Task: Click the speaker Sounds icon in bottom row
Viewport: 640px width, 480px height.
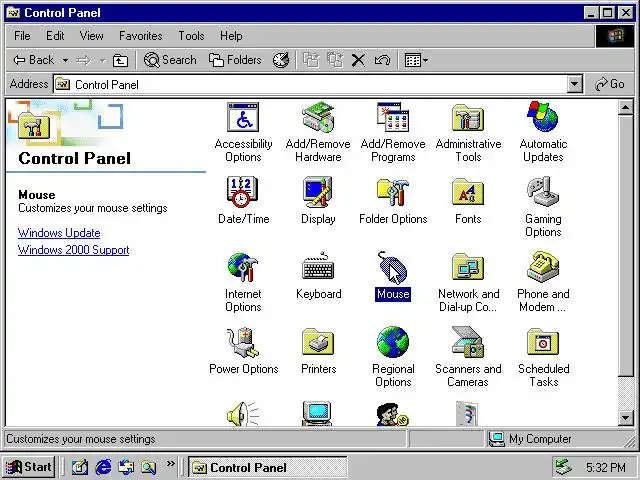Action: [242, 414]
